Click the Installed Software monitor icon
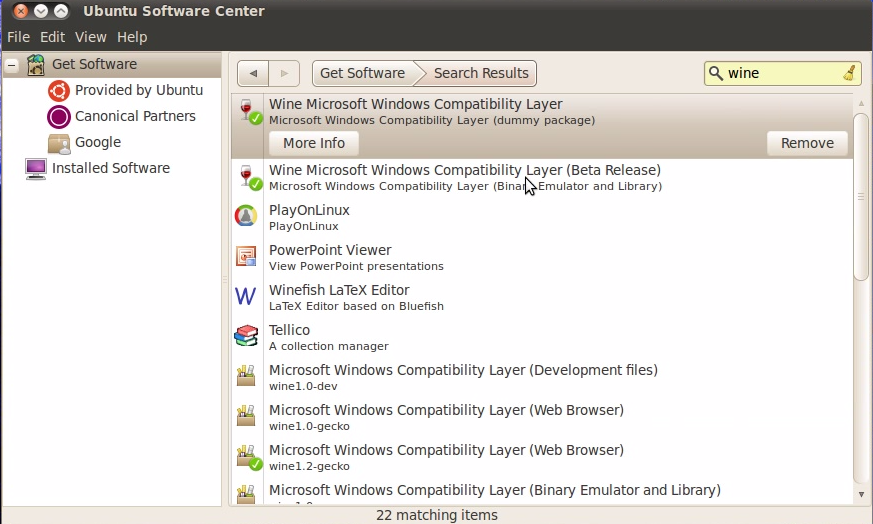The image size is (873, 524). coord(36,169)
